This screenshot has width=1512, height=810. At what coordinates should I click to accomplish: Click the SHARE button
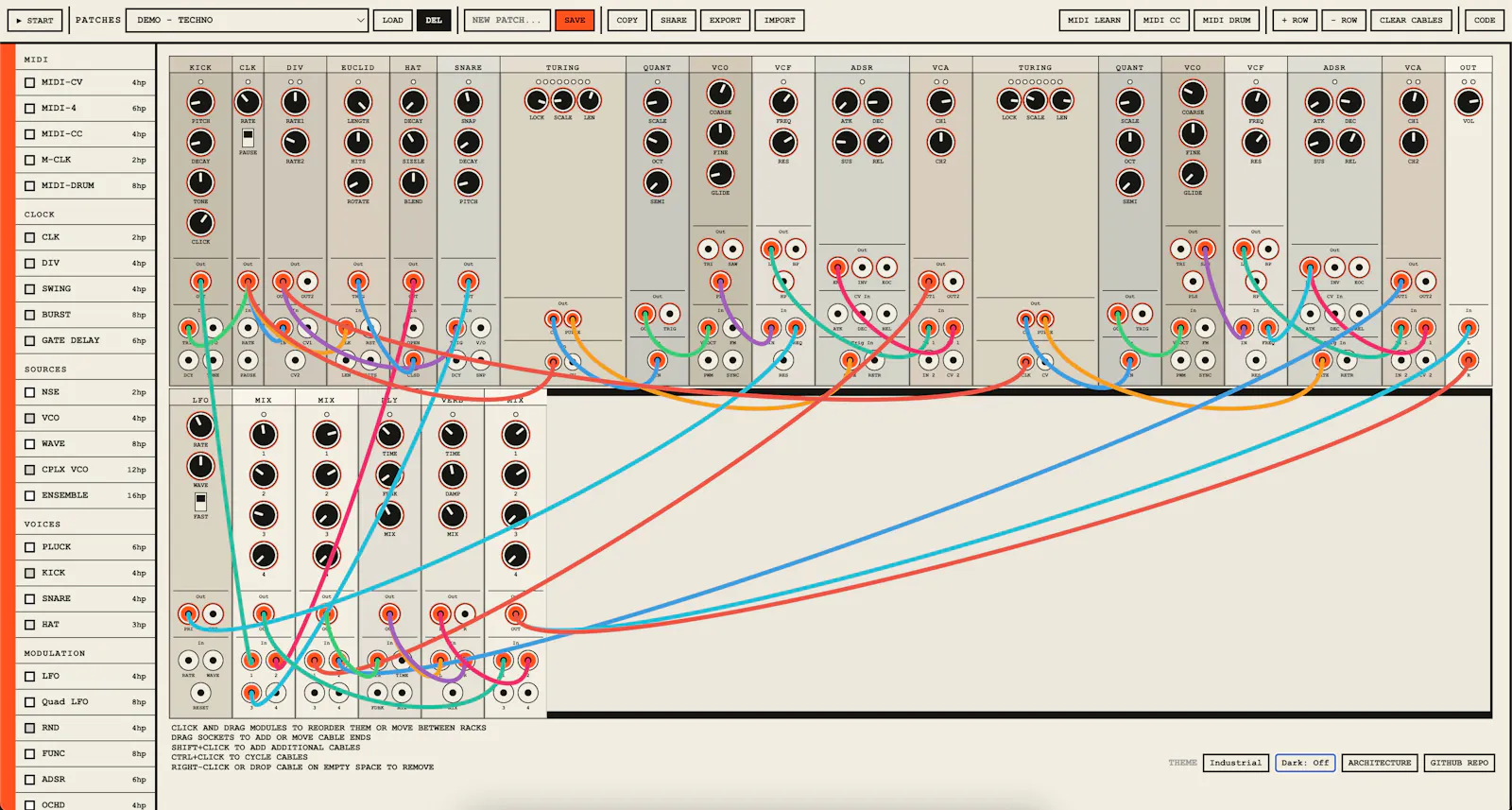click(x=674, y=20)
